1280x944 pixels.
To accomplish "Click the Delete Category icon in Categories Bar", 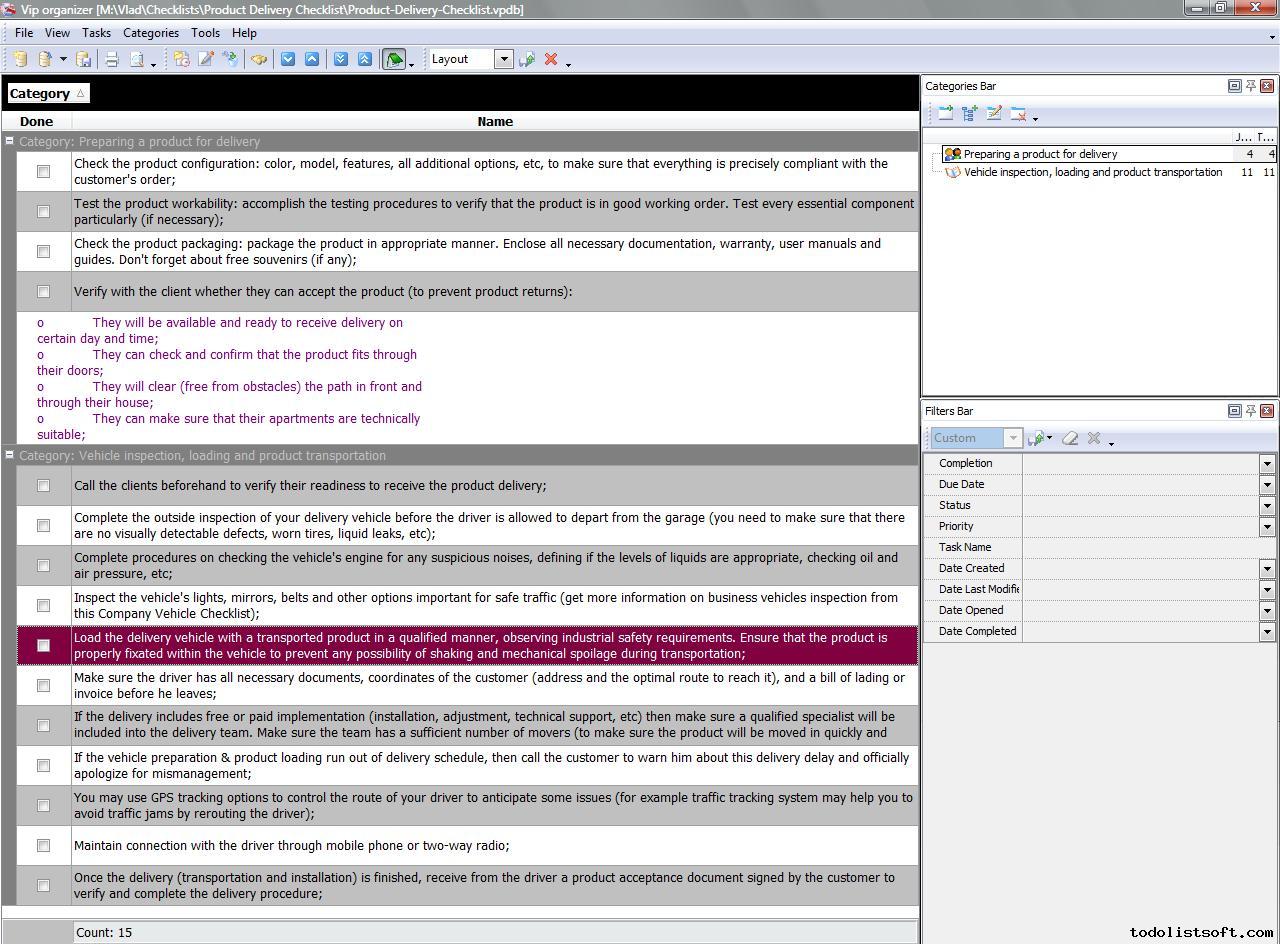I will [x=1018, y=114].
